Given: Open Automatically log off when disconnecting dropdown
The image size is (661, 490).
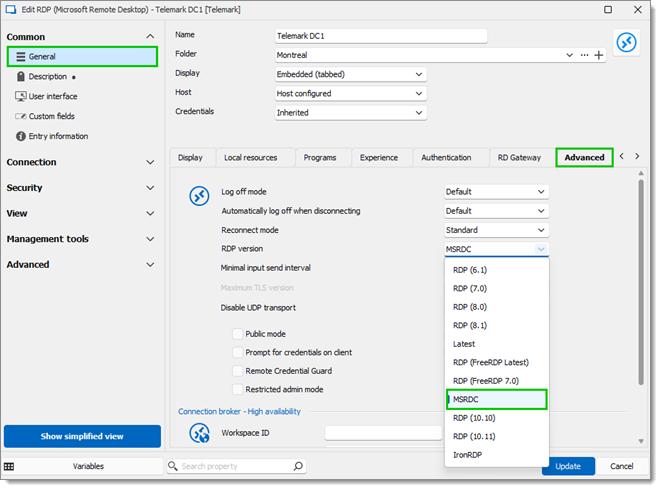Looking at the screenshot, I should pyautogui.click(x=496, y=211).
